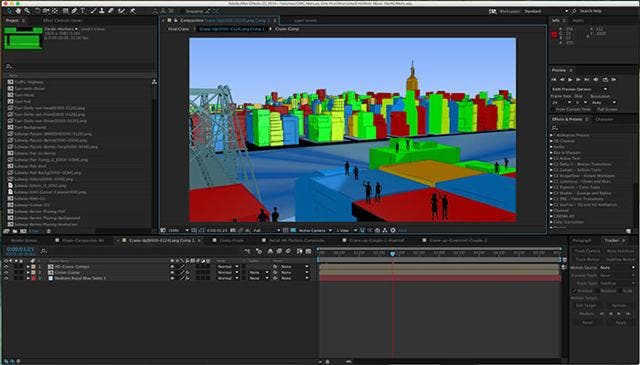Click the Motion Blur timeline icon
The image size is (640, 365).
288,251
